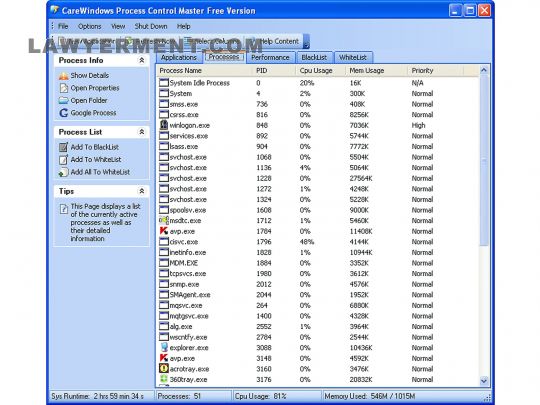The width and height of the screenshot is (540, 405).
Task: Open the Shut Down menu
Action: [x=150, y=26]
